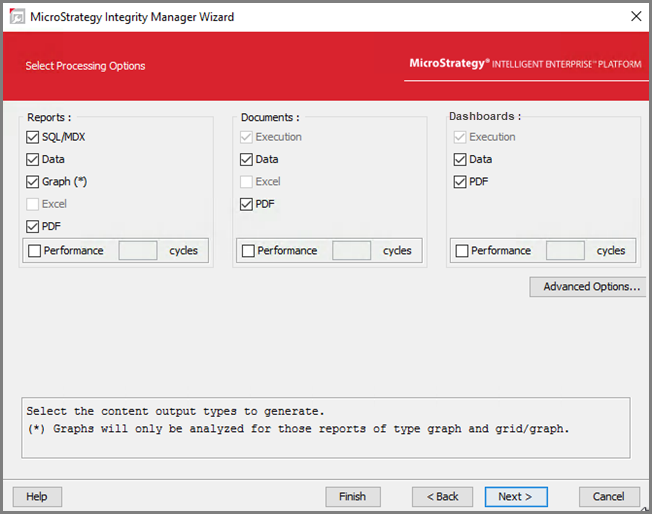Enable Performance for Dashboards
652x514 pixels.
coord(462,251)
